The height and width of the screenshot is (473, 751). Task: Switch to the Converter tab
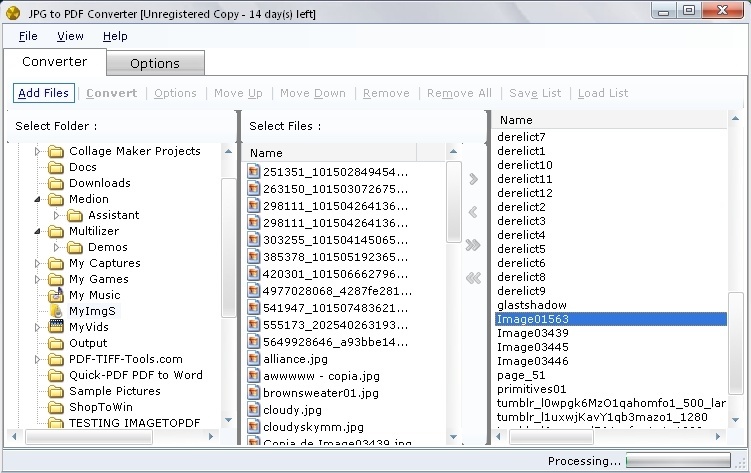[x=55, y=62]
